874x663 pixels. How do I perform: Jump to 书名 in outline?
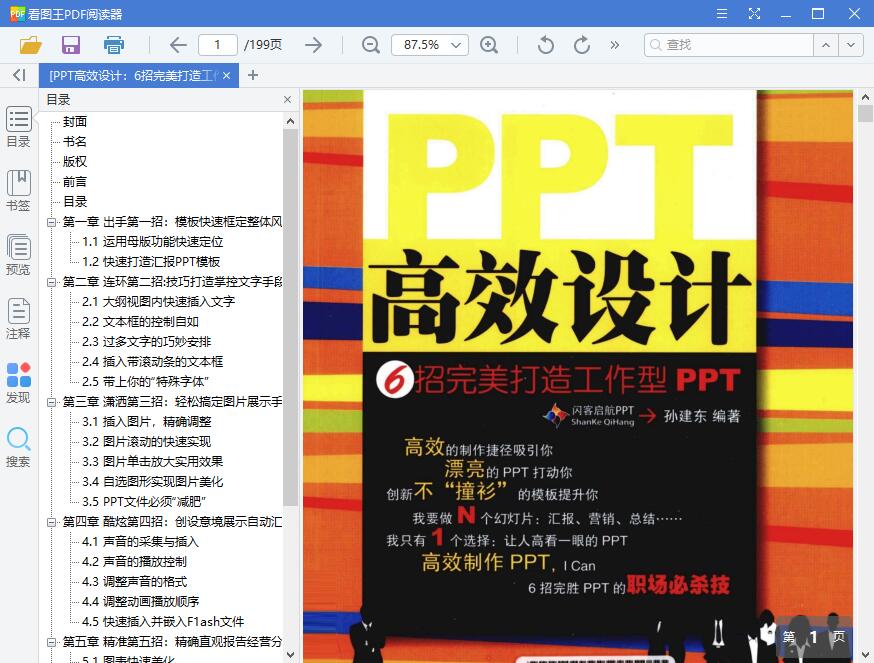click(x=75, y=142)
